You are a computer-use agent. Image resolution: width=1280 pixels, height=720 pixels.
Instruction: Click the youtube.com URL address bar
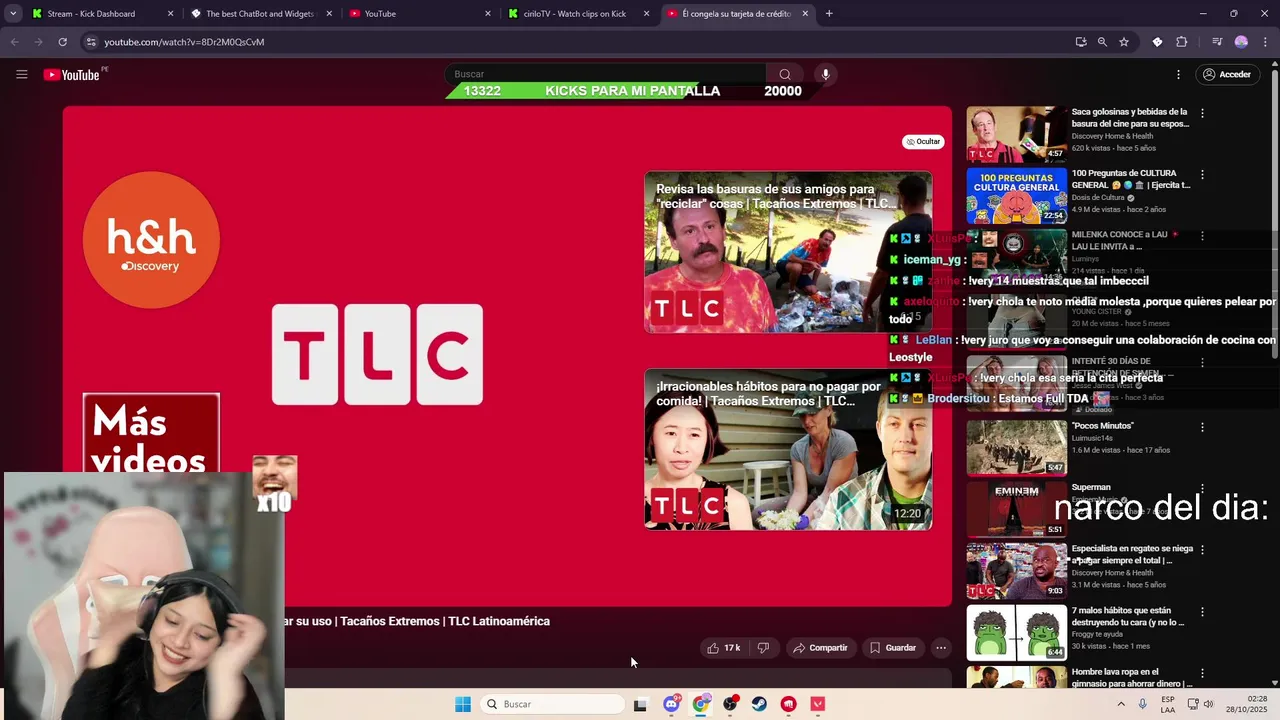click(184, 42)
